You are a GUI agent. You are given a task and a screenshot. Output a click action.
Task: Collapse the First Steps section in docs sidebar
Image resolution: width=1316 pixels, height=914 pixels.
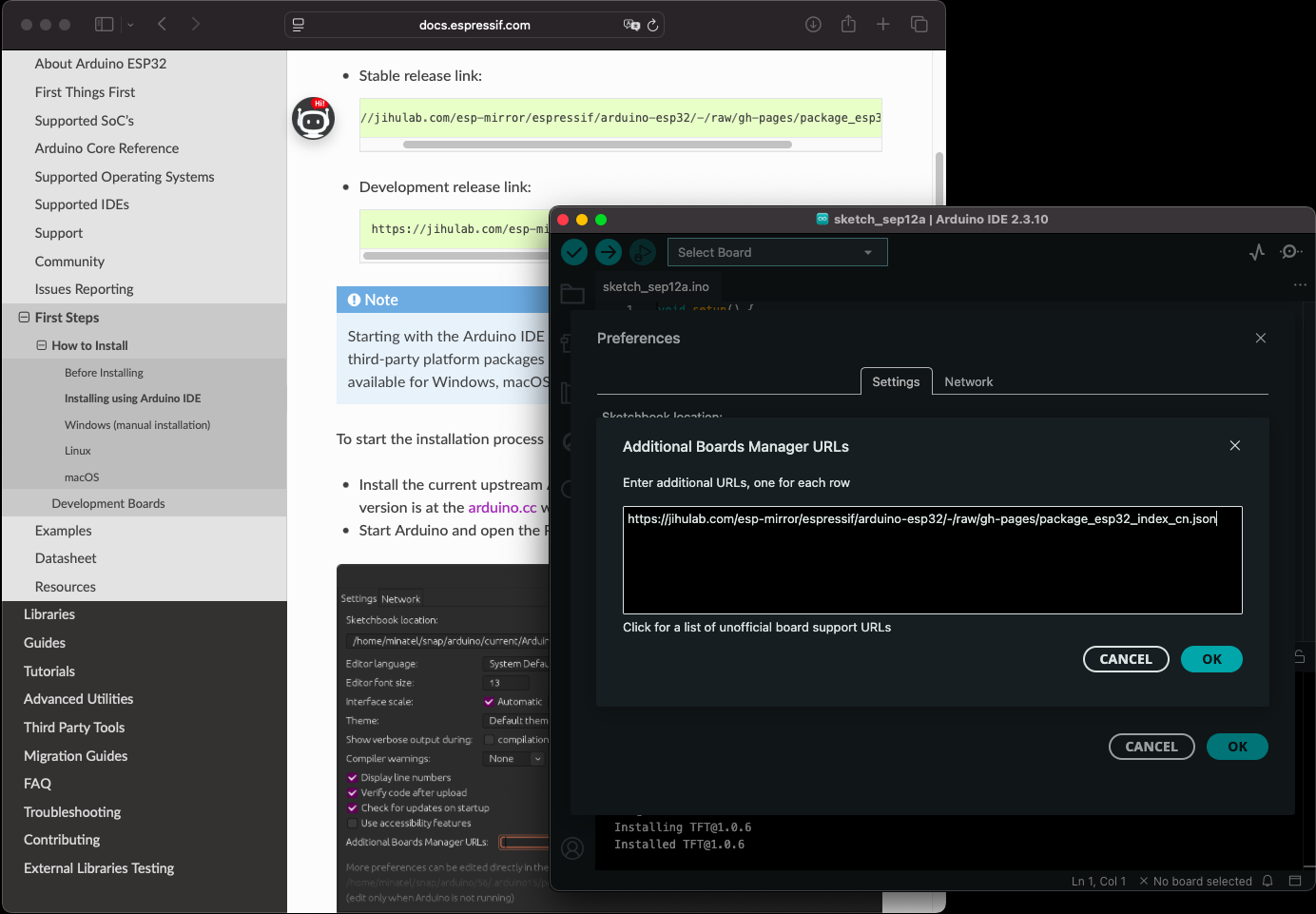coord(24,318)
